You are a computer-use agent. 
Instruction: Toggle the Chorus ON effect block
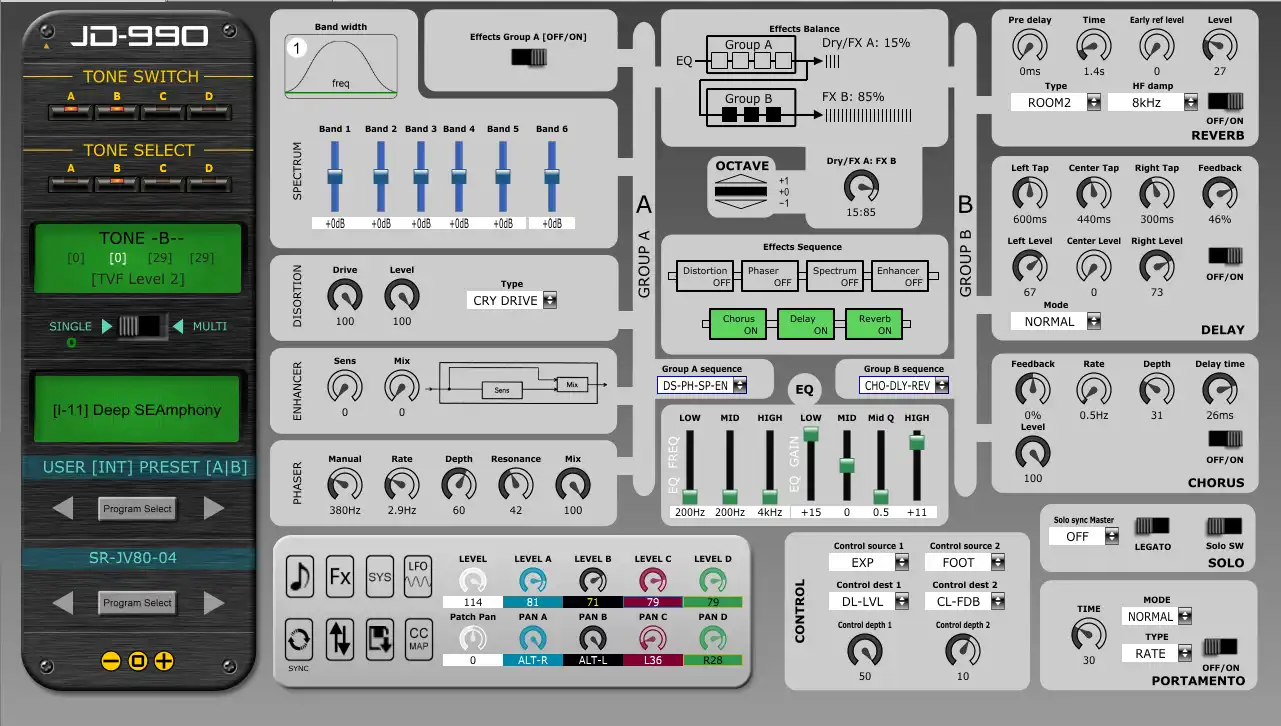(739, 324)
